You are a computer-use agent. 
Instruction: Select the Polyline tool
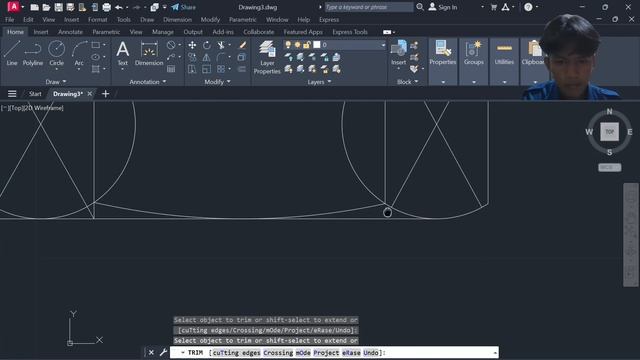pos(33,53)
